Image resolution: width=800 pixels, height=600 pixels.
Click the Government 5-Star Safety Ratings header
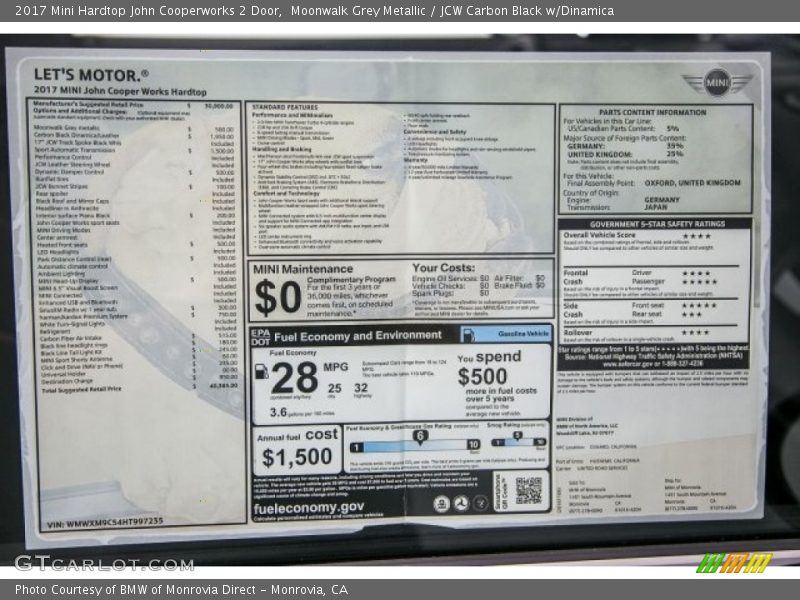[656, 224]
